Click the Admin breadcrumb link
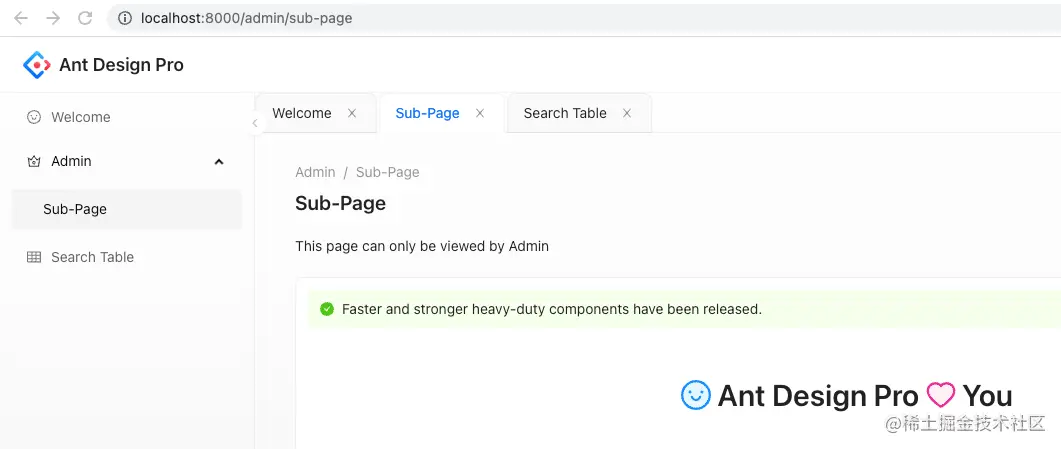This screenshot has width=1061, height=449. tap(315, 172)
